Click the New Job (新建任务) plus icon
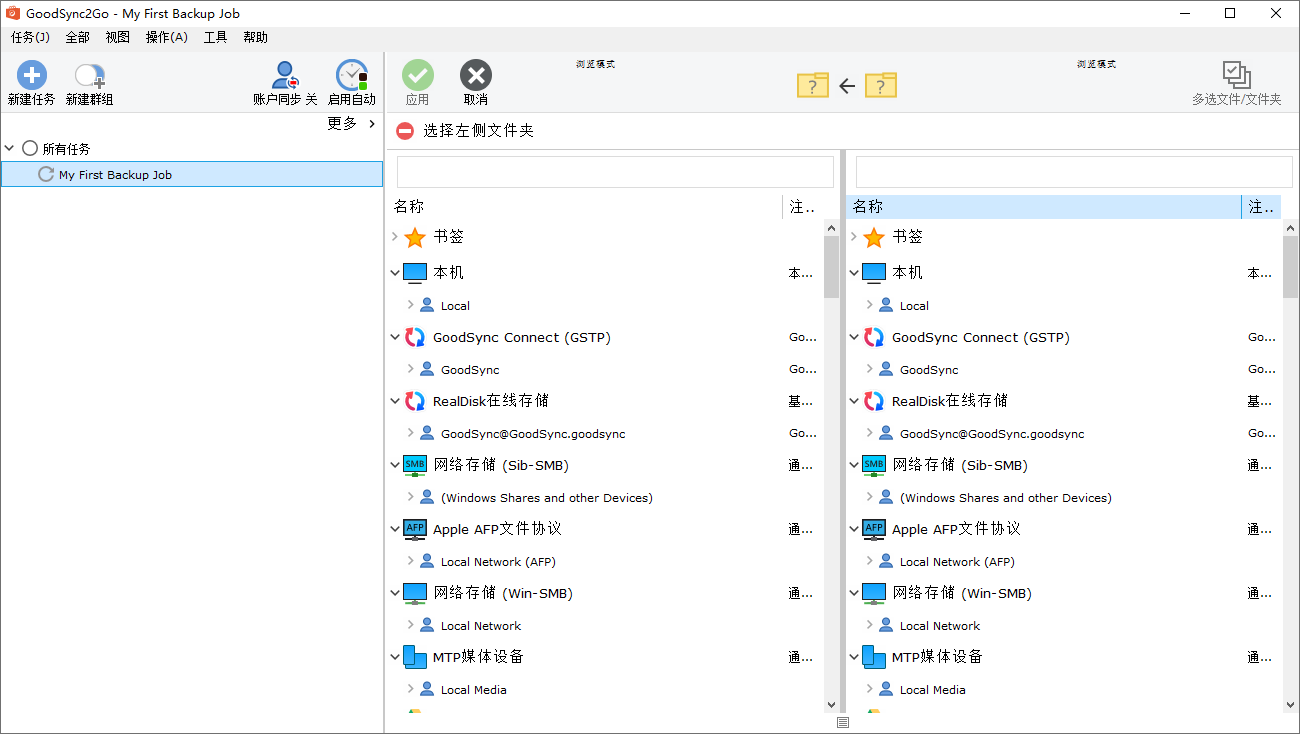 pyautogui.click(x=31, y=76)
